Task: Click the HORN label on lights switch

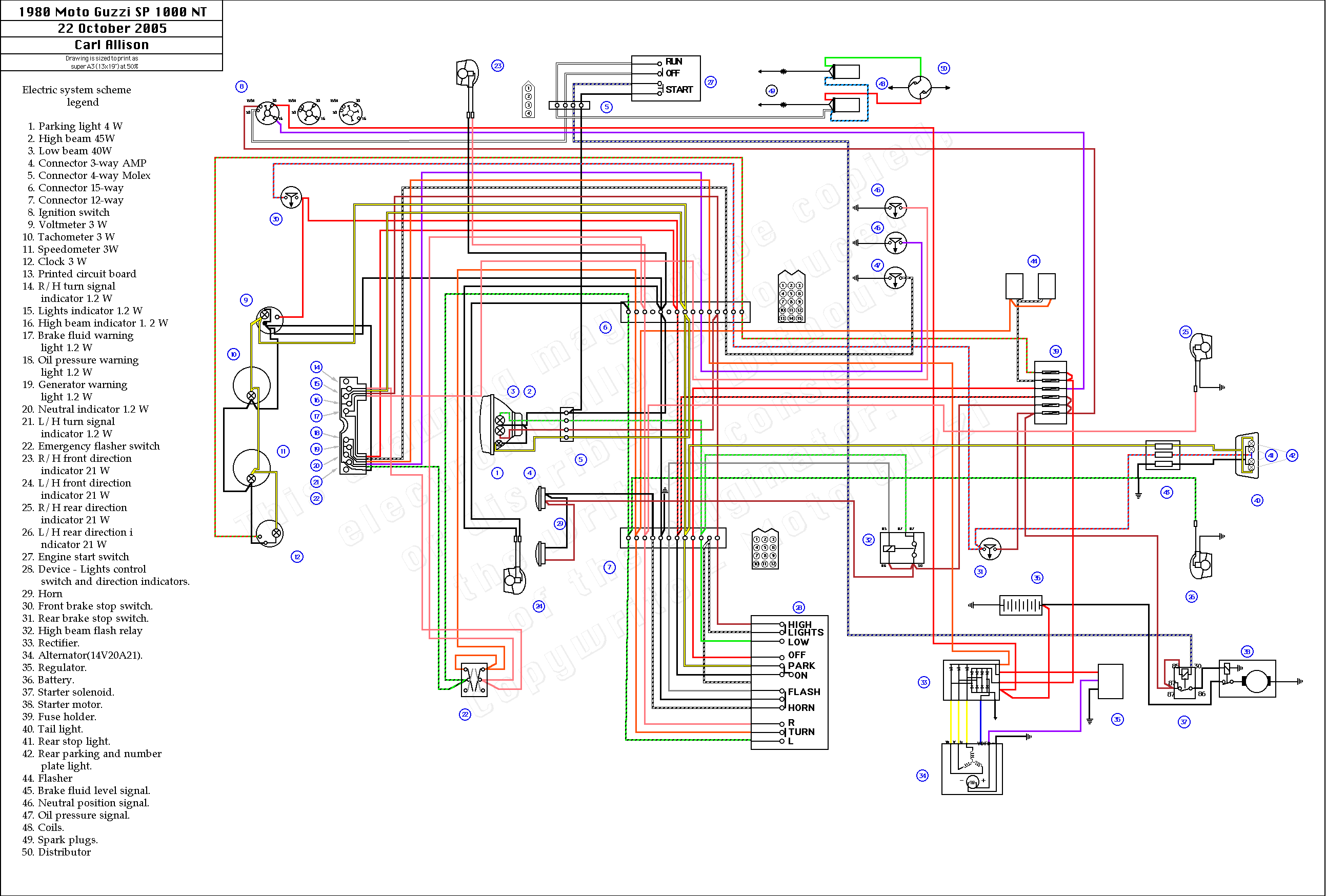Action: 801,708
